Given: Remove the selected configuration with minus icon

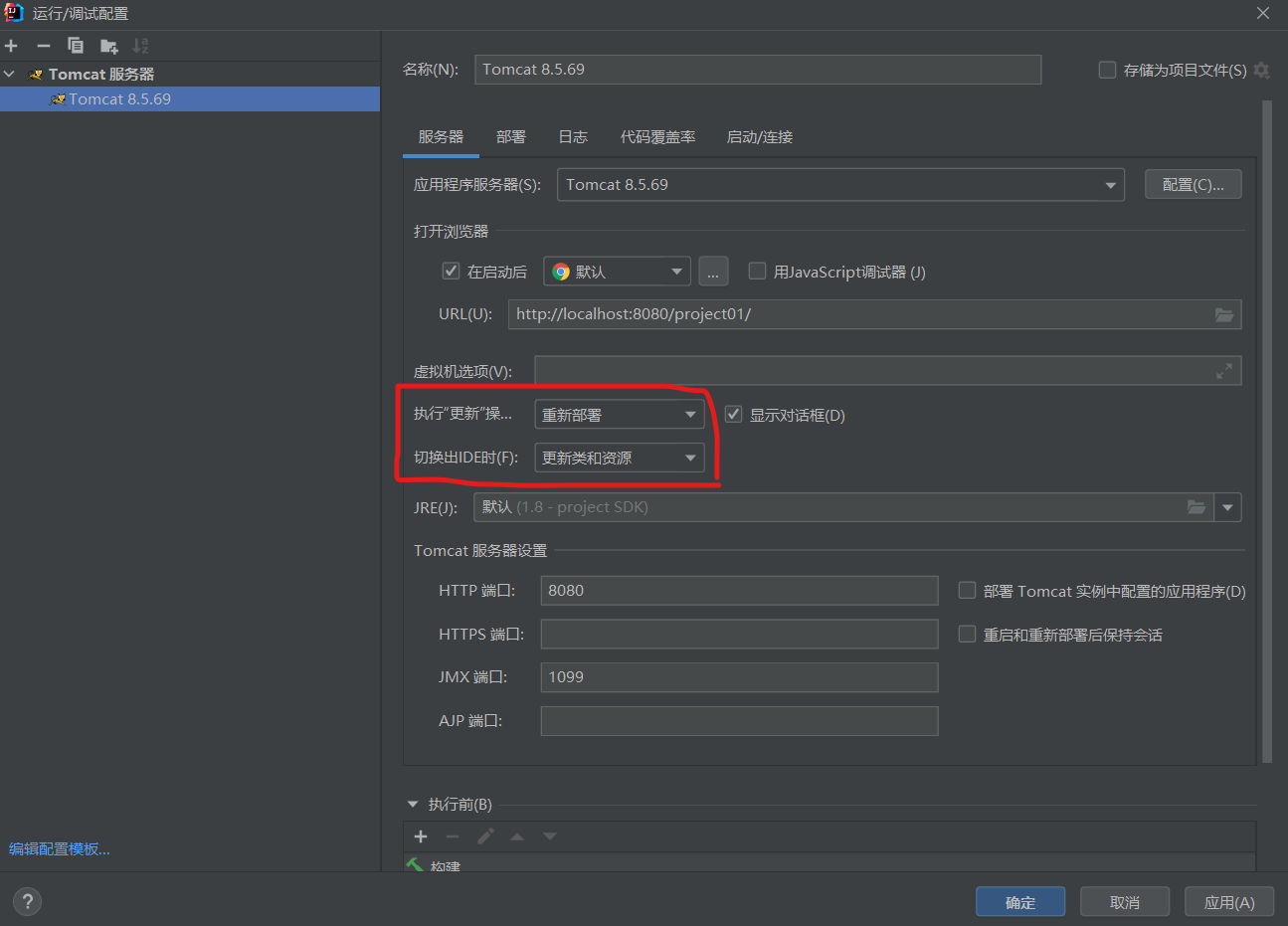Looking at the screenshot, I should pos(44,46).
